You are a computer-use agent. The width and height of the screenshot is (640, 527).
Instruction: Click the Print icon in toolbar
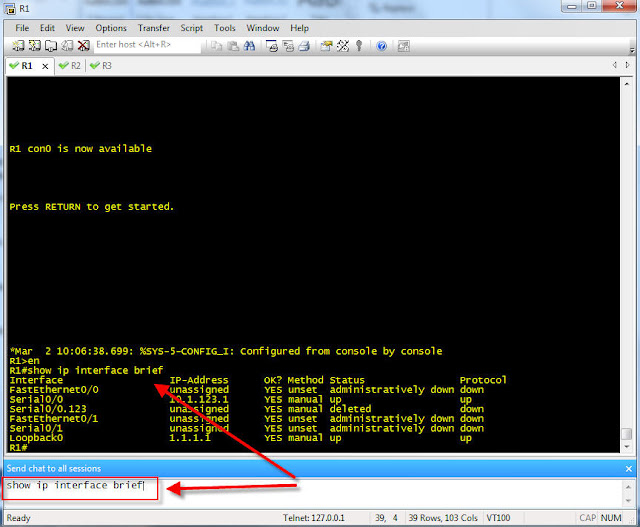[304, 46]
